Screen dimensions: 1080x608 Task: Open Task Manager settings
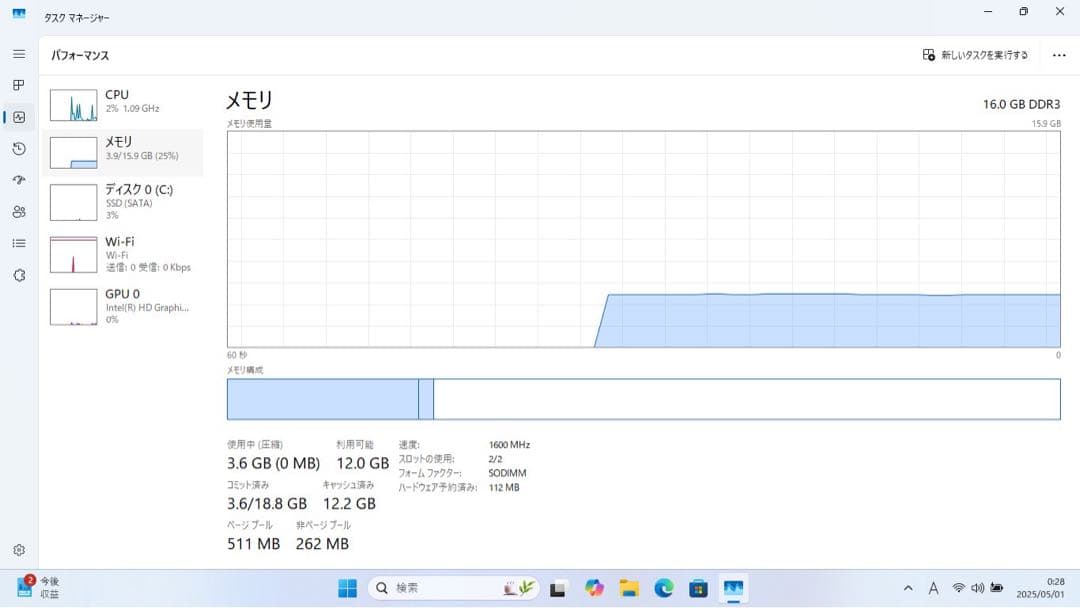pos(18,549)
